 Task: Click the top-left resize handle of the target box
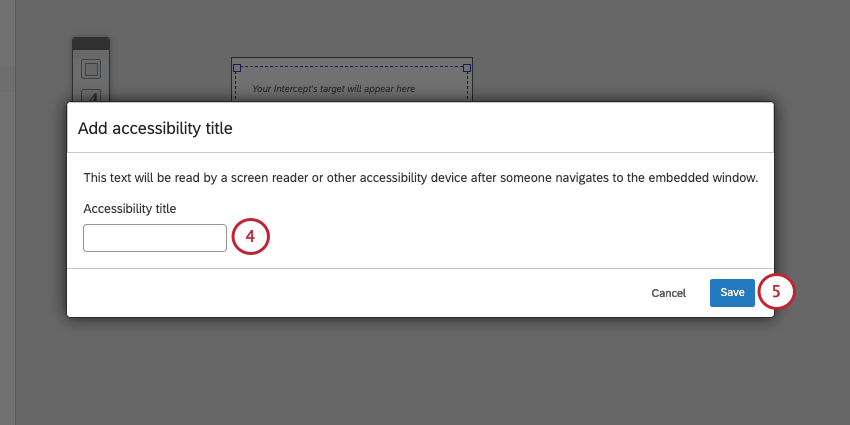pos(237,68)
